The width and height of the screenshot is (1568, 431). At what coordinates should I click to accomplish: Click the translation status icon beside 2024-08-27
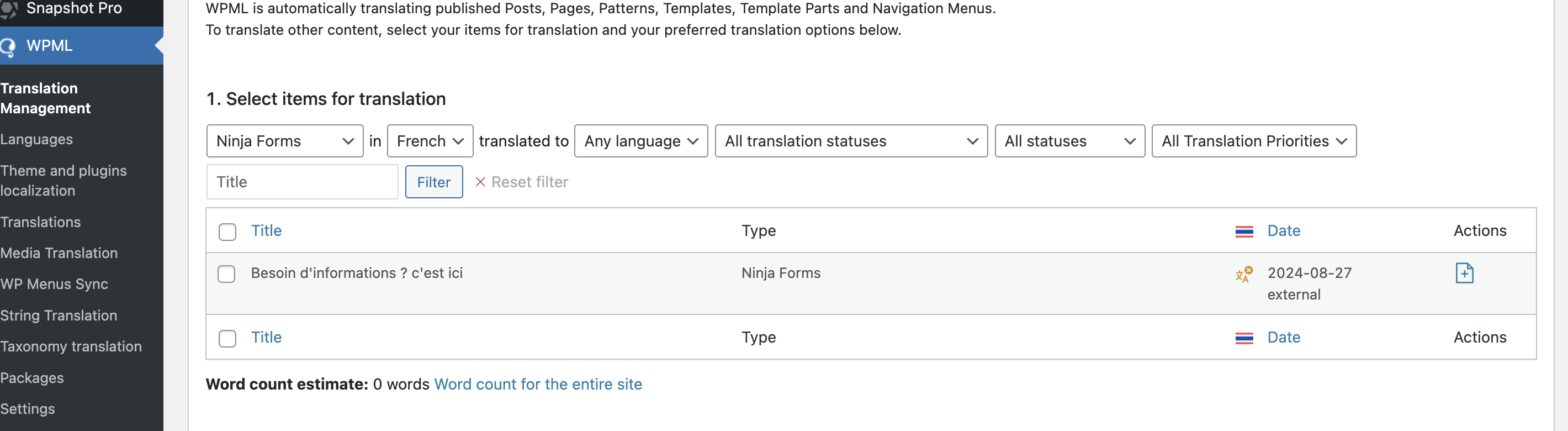pyautogui.click(x=1243, y=274)
